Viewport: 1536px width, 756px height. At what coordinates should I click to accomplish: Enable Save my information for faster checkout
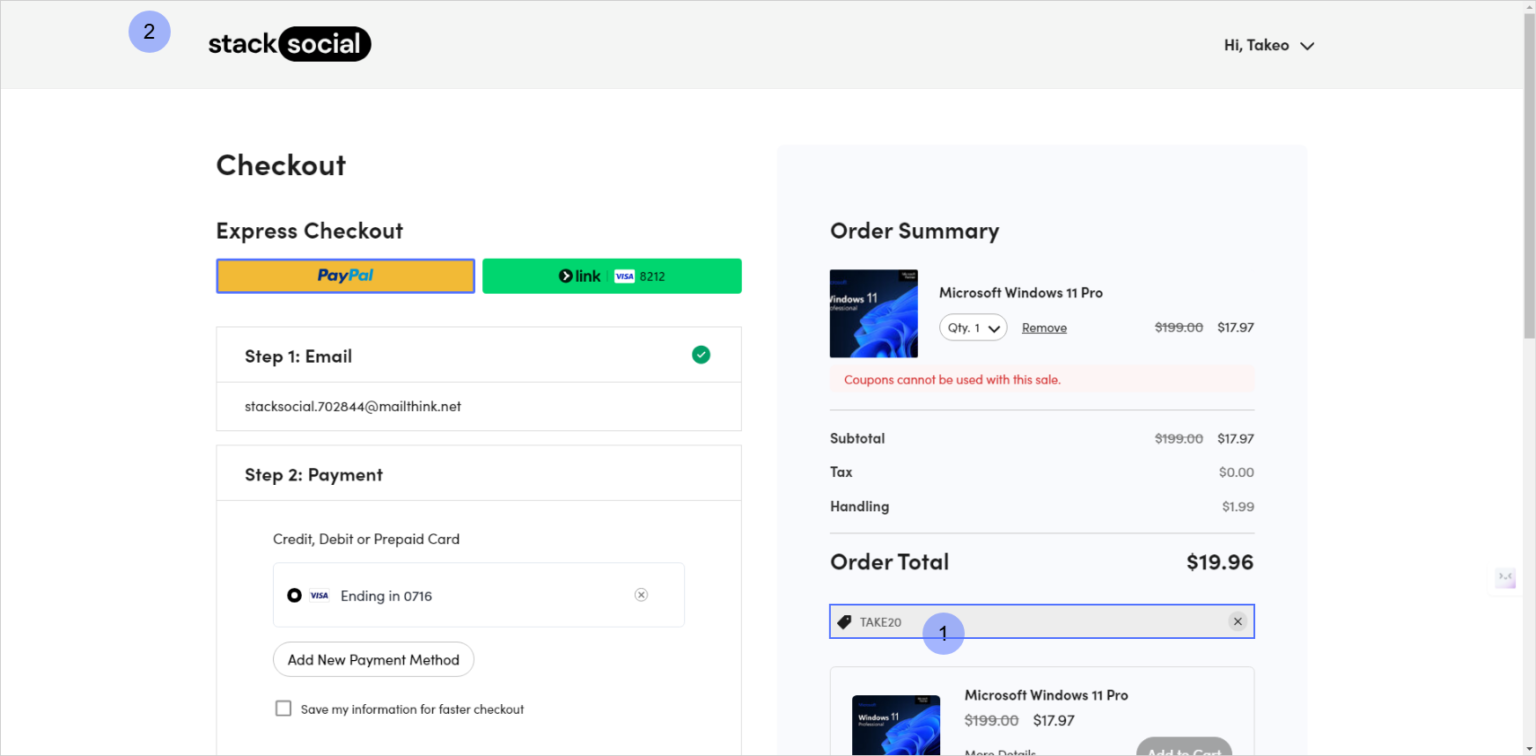283,708
